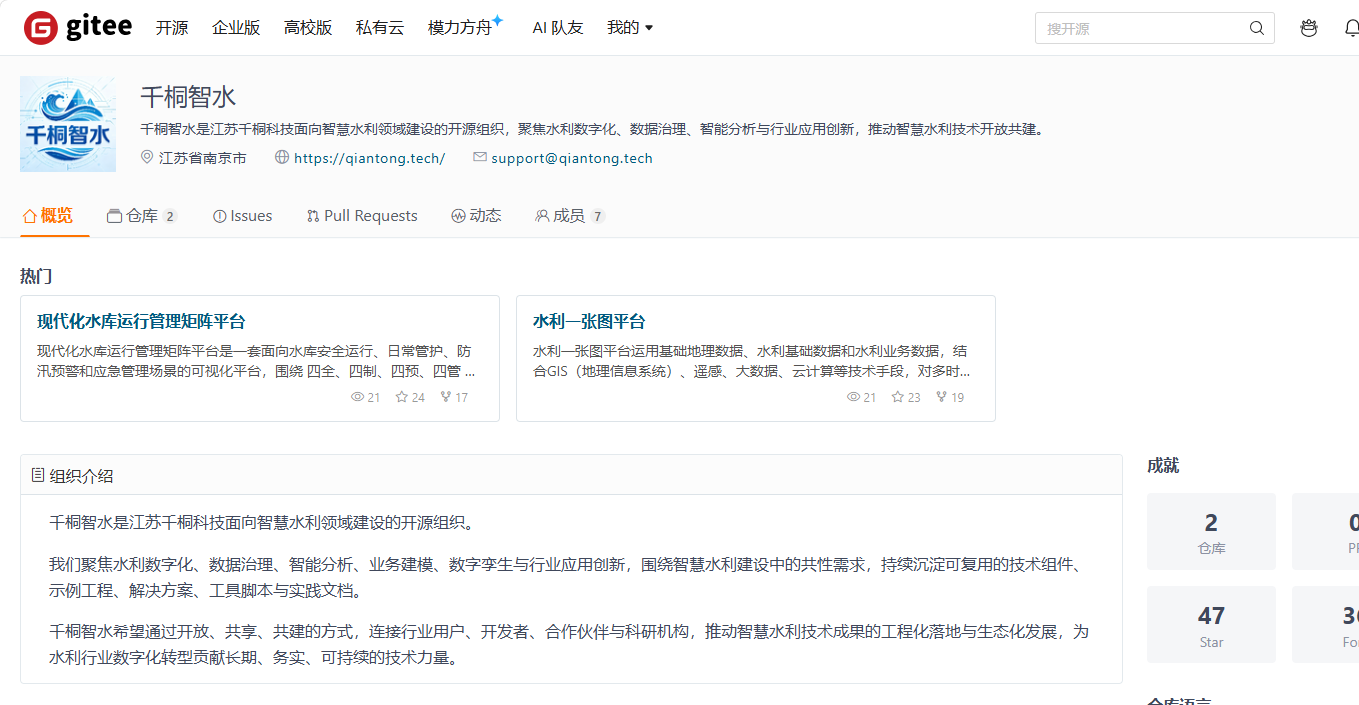Open the 现代化水库运行管理矩阵平台 repository link
This screenshot has height=705, width=1359.
[141, 322]
